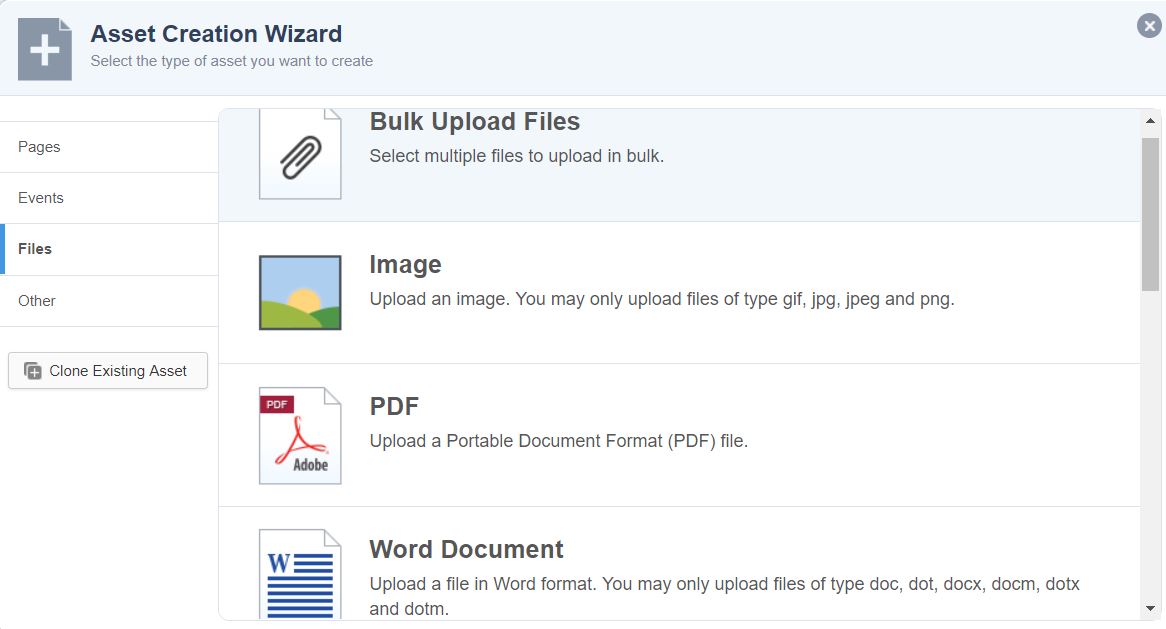Click the Bulk Upload paperclip icon
This screenshot has width=1166, height=629.
click(x=300, y=156)
